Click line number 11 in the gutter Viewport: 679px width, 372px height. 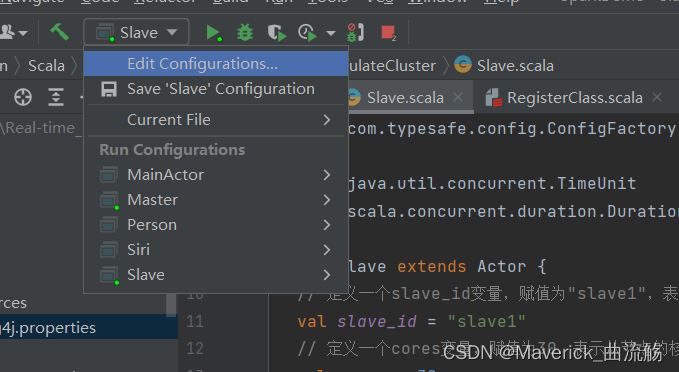click(x=195, y=321)
